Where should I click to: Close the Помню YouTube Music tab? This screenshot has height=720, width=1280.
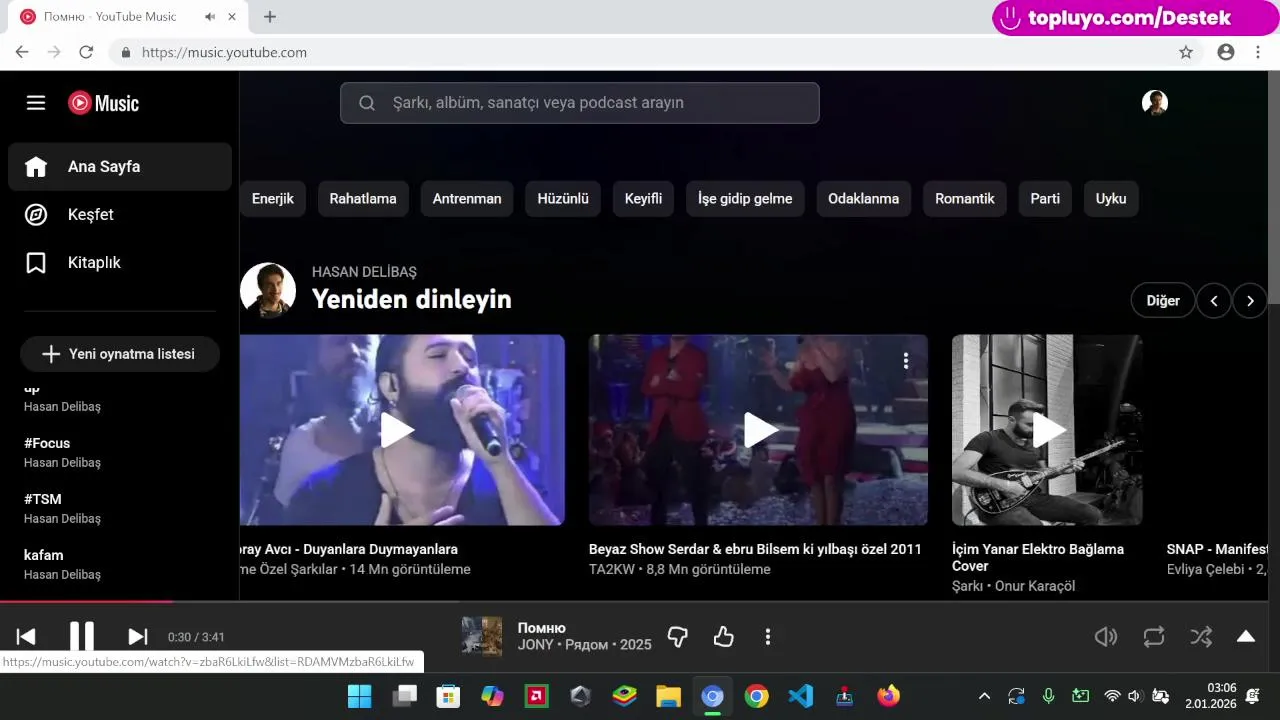pyautogui.click(x=233, y=17)
